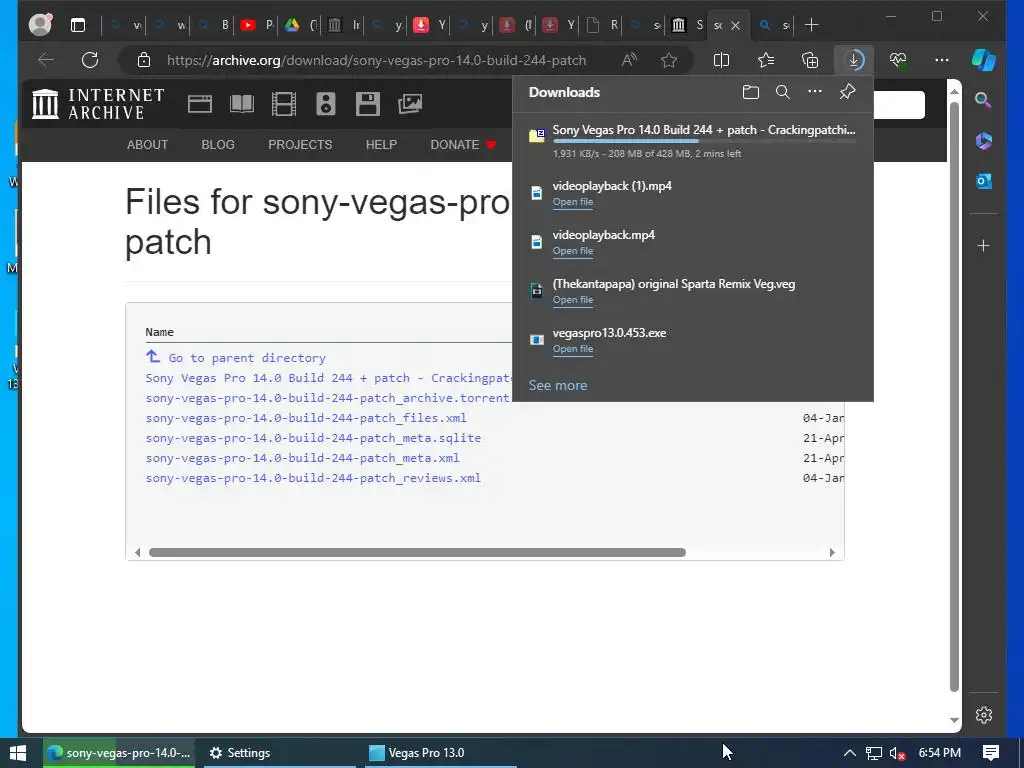Open the HELP menu item
Image resolution: width=1024 pixels, height=768 pixels.
(381, 145)
